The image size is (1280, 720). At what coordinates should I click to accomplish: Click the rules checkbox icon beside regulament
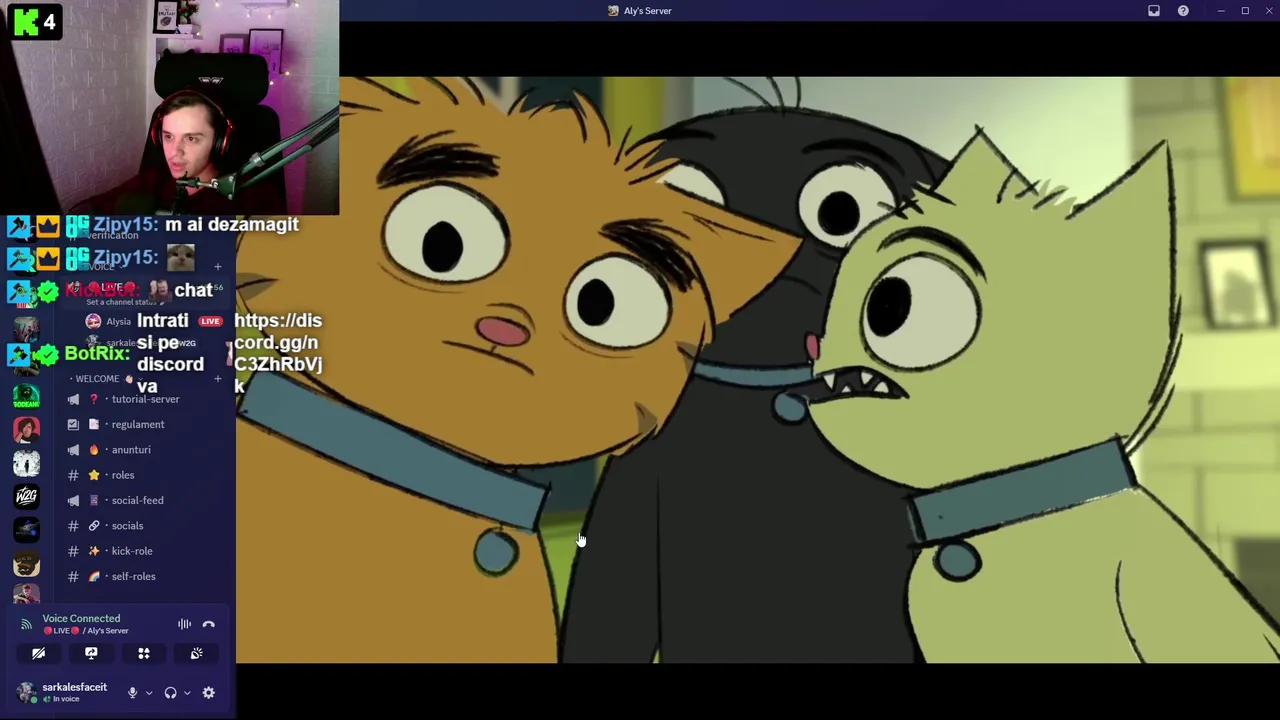point(73,424)
